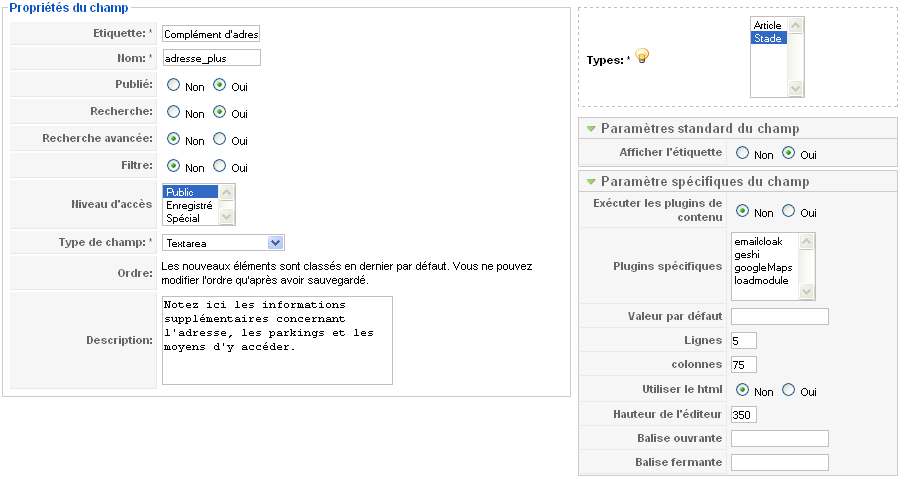Click the Etiquette text field
The height and width of the screenshot is (479, 903).
211,34
